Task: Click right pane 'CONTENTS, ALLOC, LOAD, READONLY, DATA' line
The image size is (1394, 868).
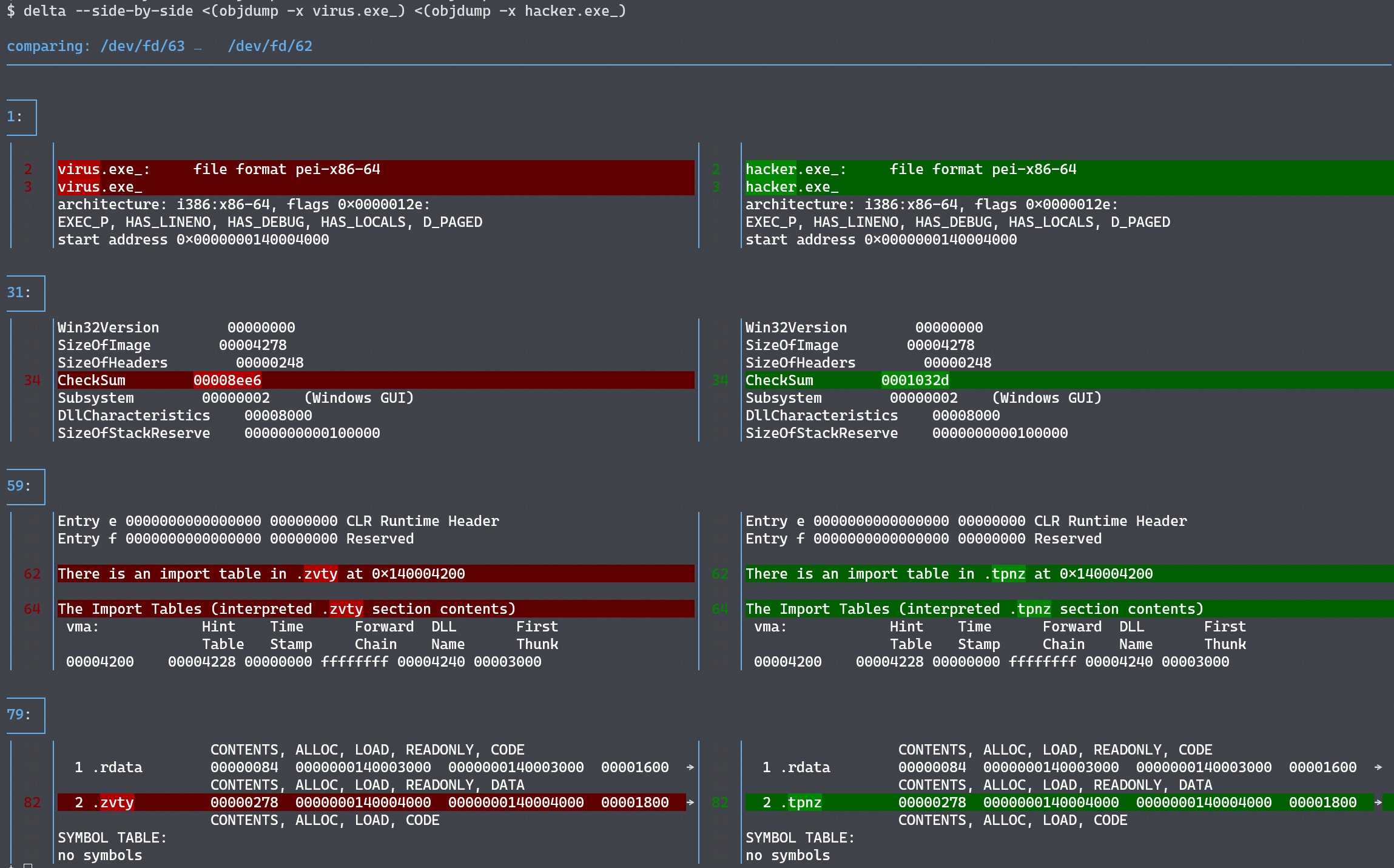Action: point(1055,785)
